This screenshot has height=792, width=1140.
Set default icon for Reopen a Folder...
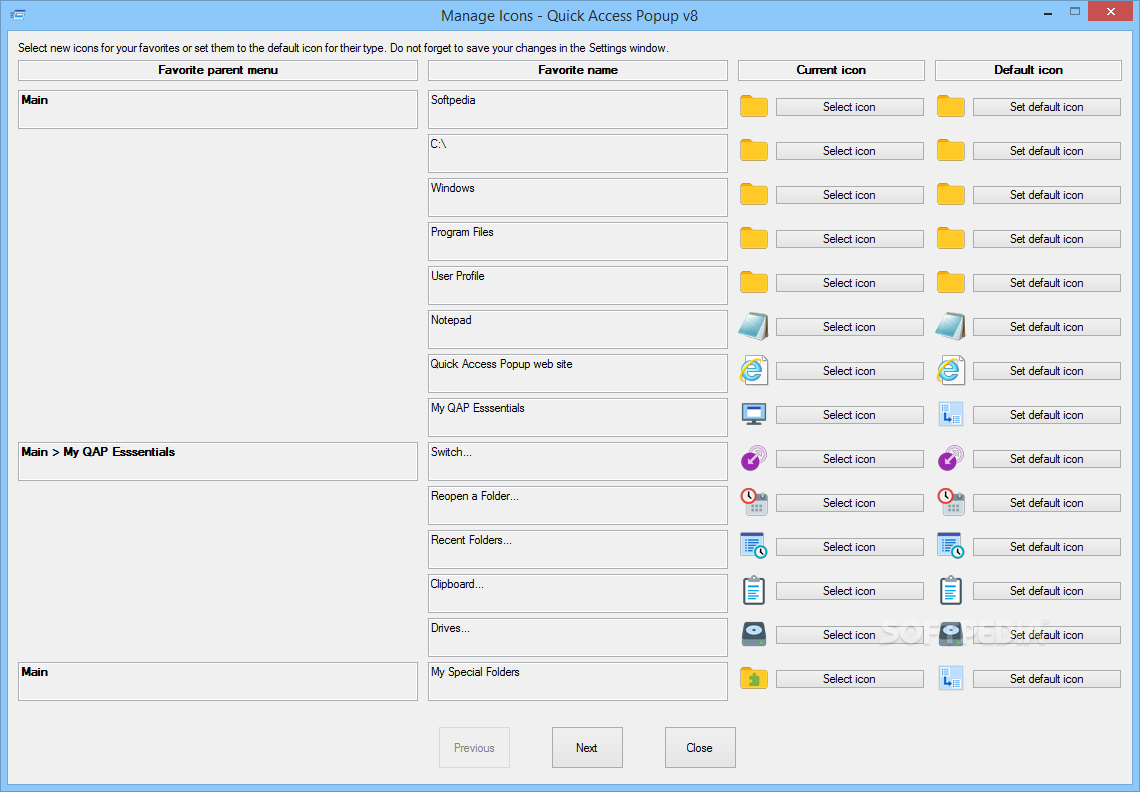point(1046,503)
